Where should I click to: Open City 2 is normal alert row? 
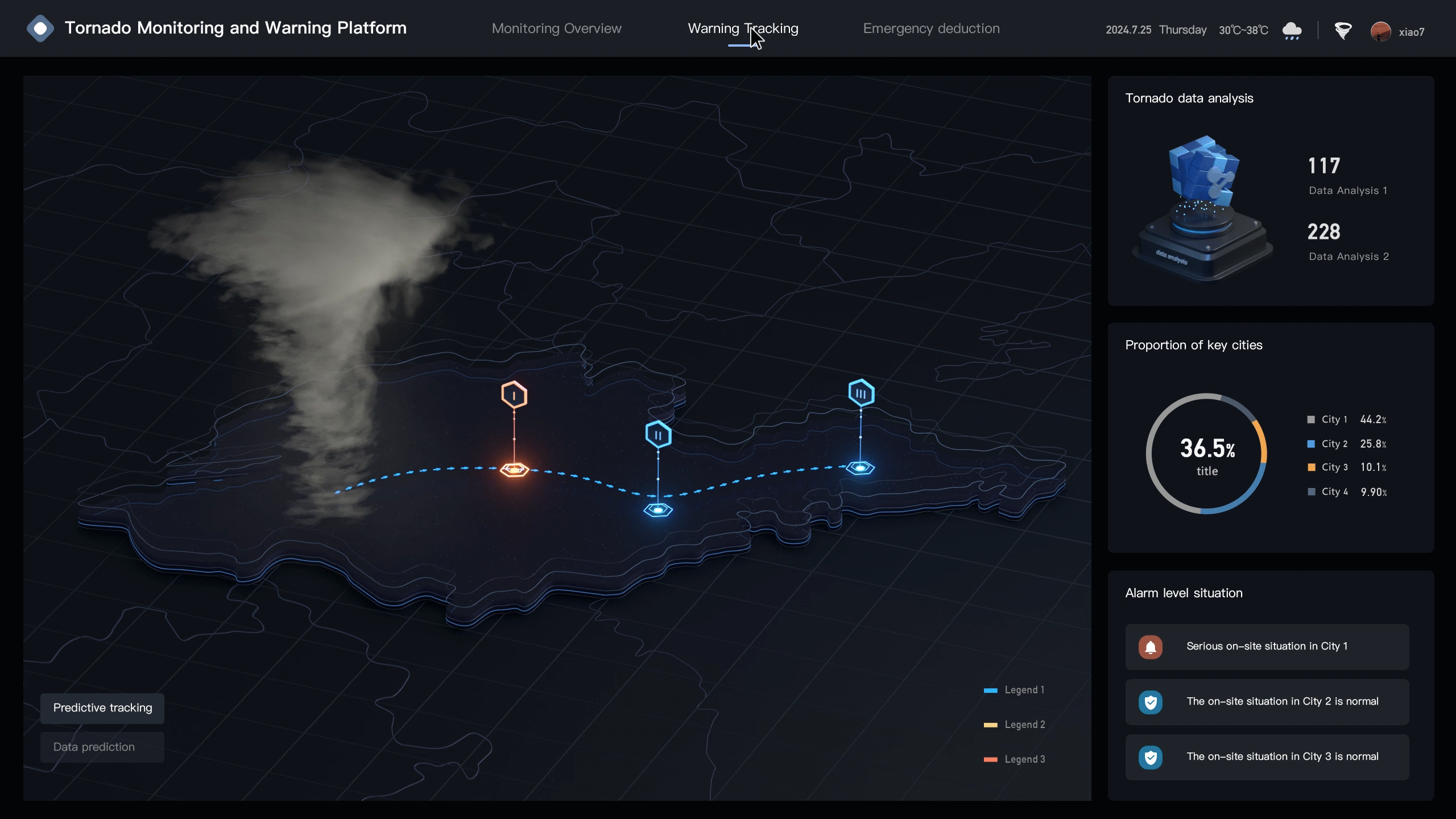point(1267,702)
